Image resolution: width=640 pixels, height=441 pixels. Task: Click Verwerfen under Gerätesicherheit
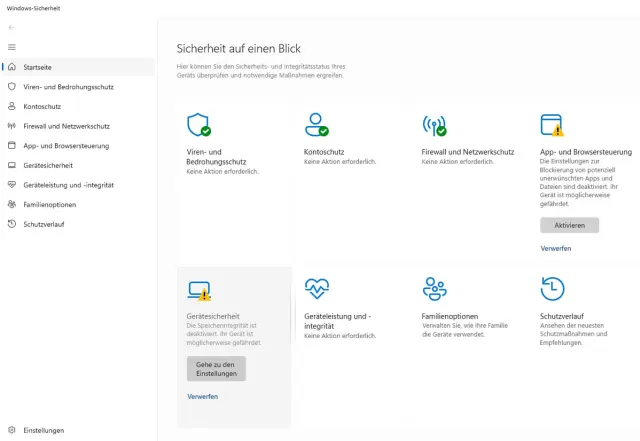[x=202, y=396]
